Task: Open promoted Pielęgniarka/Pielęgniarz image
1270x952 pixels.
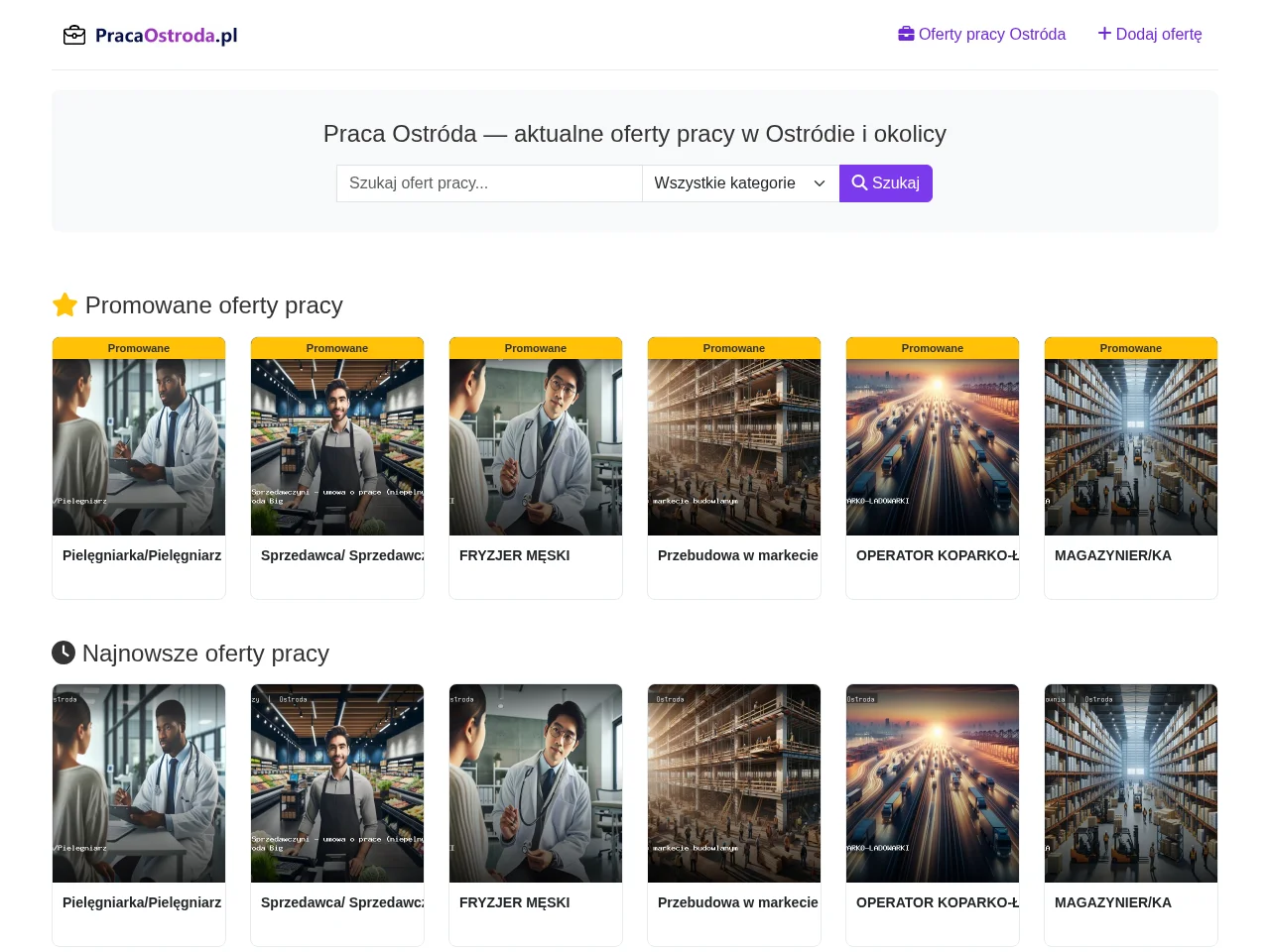Action: (x=139, y=447)
